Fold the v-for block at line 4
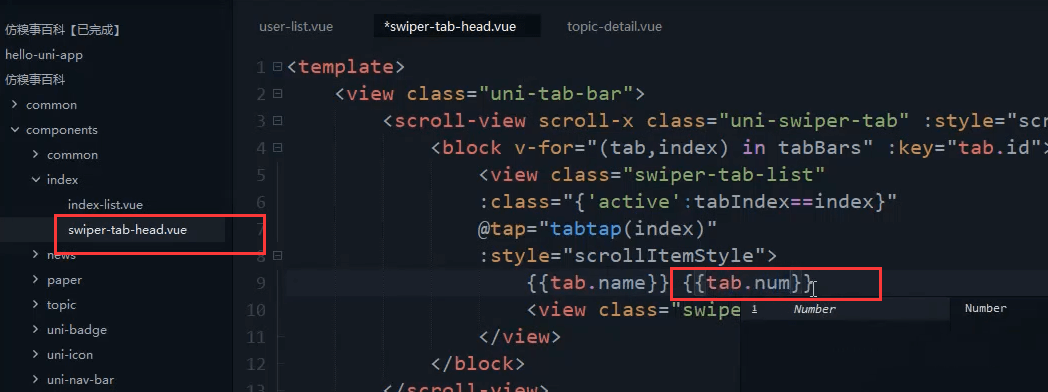This screenshot has height=392, width=1048. [277, 148]
